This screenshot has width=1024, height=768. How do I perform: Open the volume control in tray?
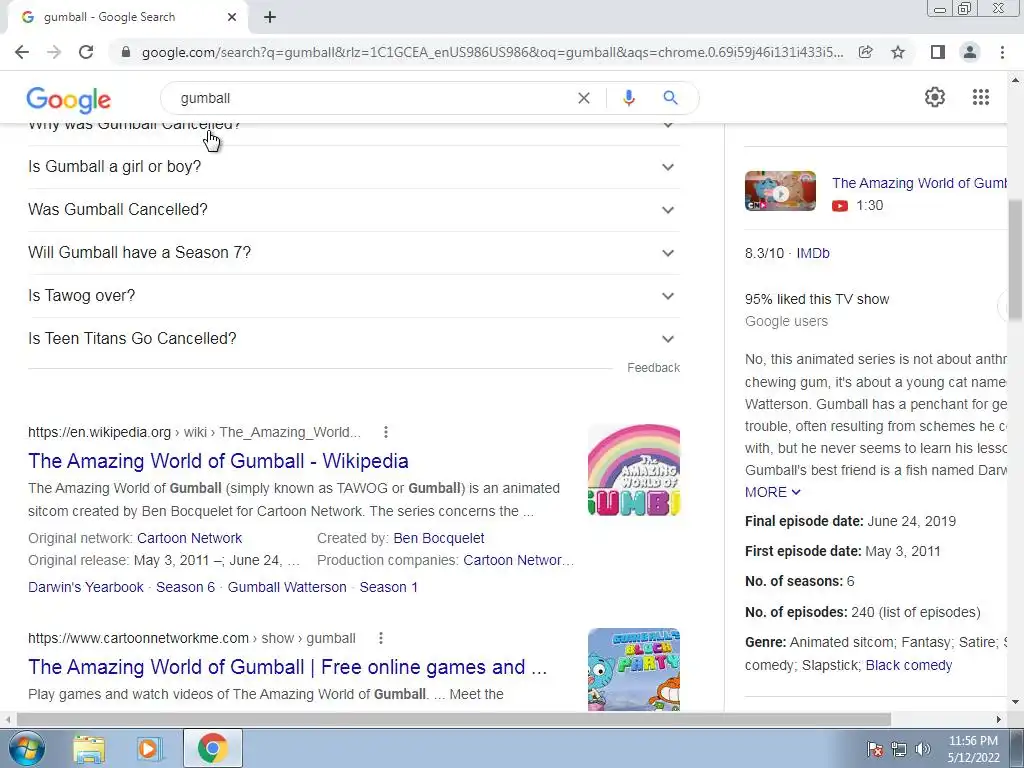click(922, 749)
